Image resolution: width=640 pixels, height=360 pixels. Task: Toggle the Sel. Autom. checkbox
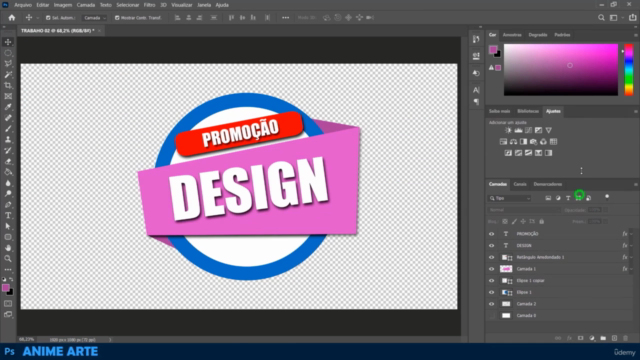[48, 18]
